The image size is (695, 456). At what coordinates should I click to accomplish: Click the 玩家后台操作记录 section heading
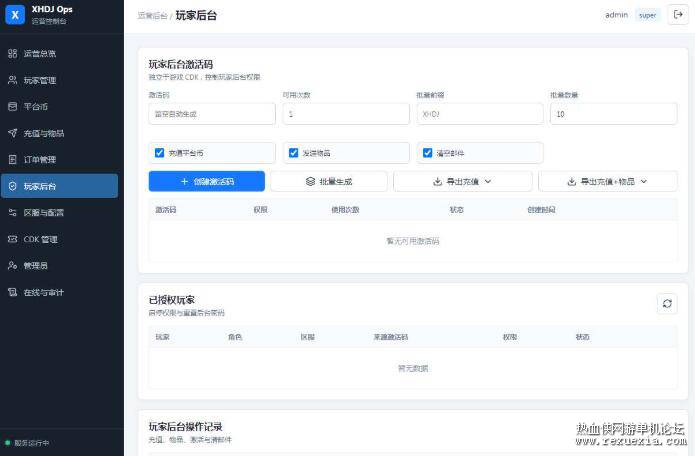pyautogui.click(x=185, y=427)
